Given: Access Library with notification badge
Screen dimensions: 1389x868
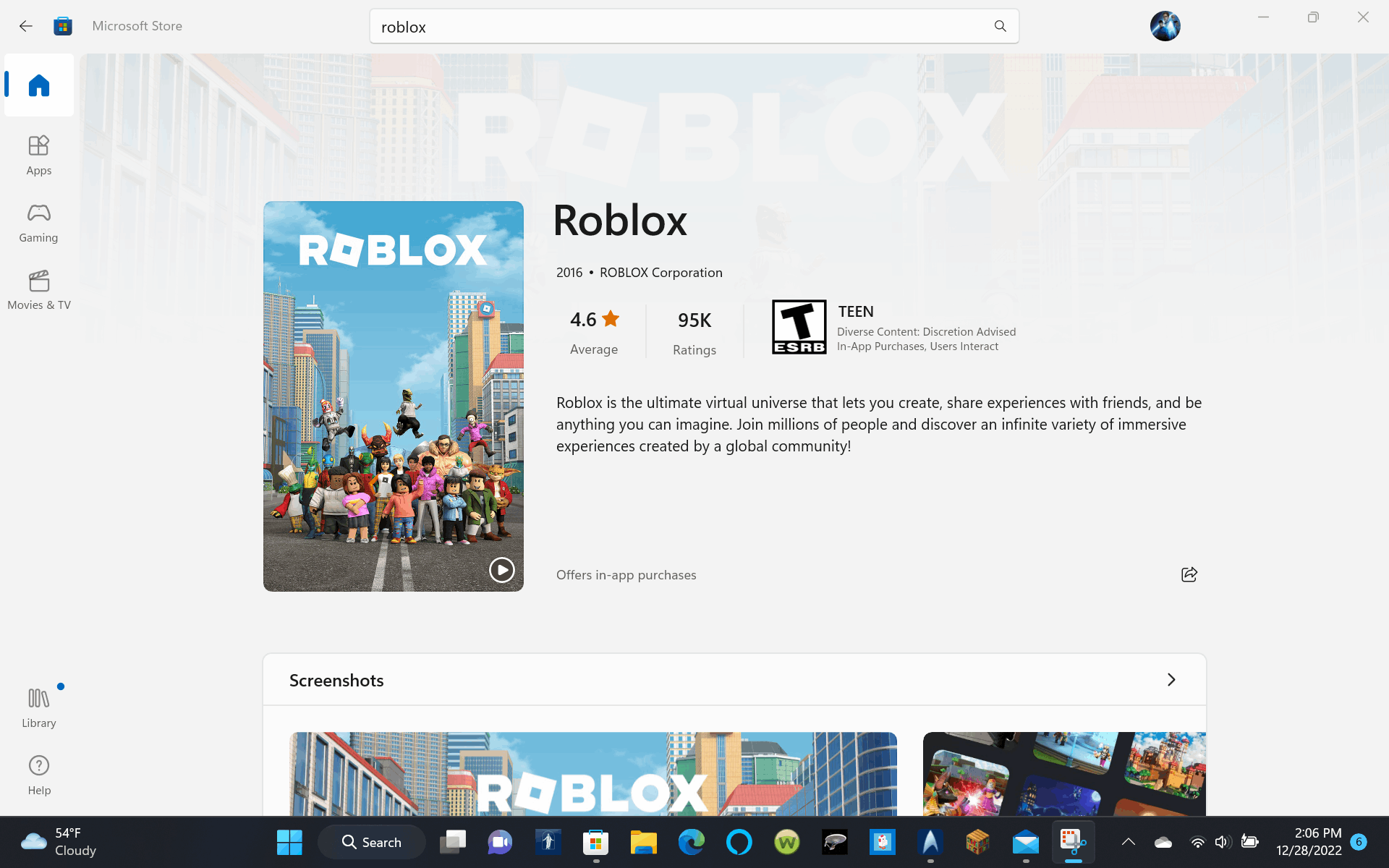Looking at the screenshot, I should [39, 706].
